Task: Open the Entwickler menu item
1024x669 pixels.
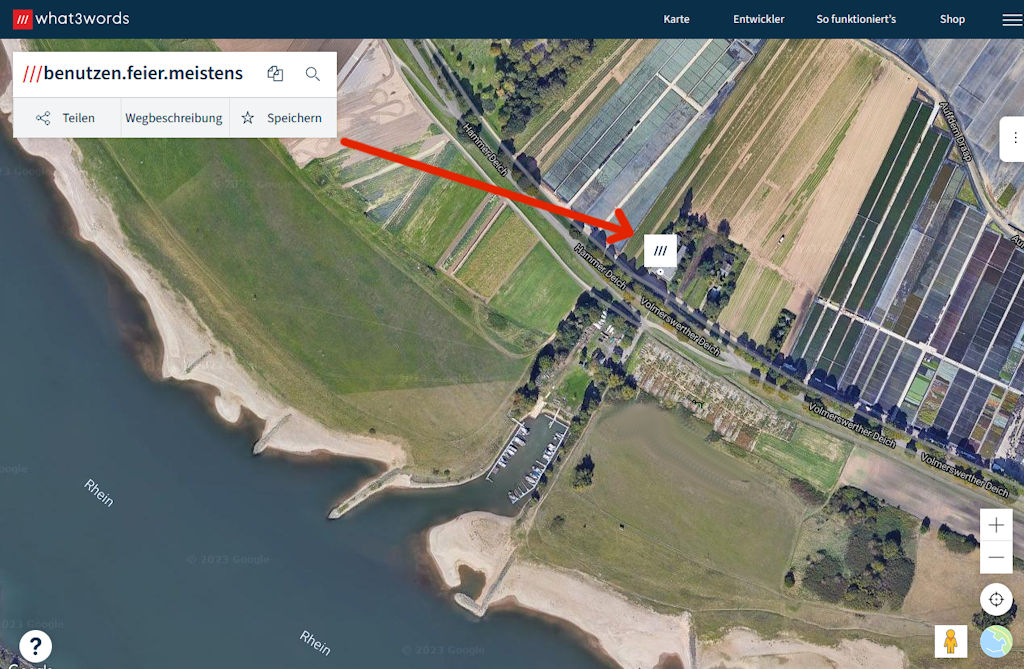Action: pyautogui.click(x=759, y=19)
